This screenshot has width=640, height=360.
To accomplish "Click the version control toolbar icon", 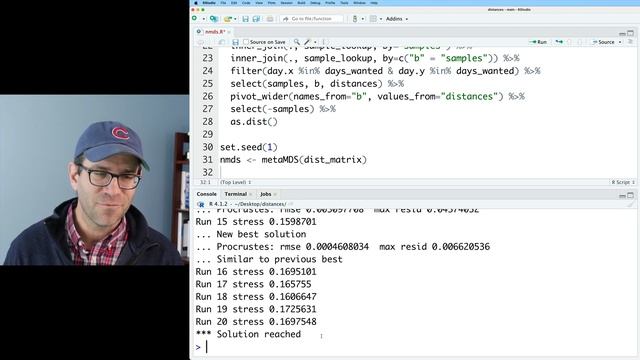I will tap(355, 19).
